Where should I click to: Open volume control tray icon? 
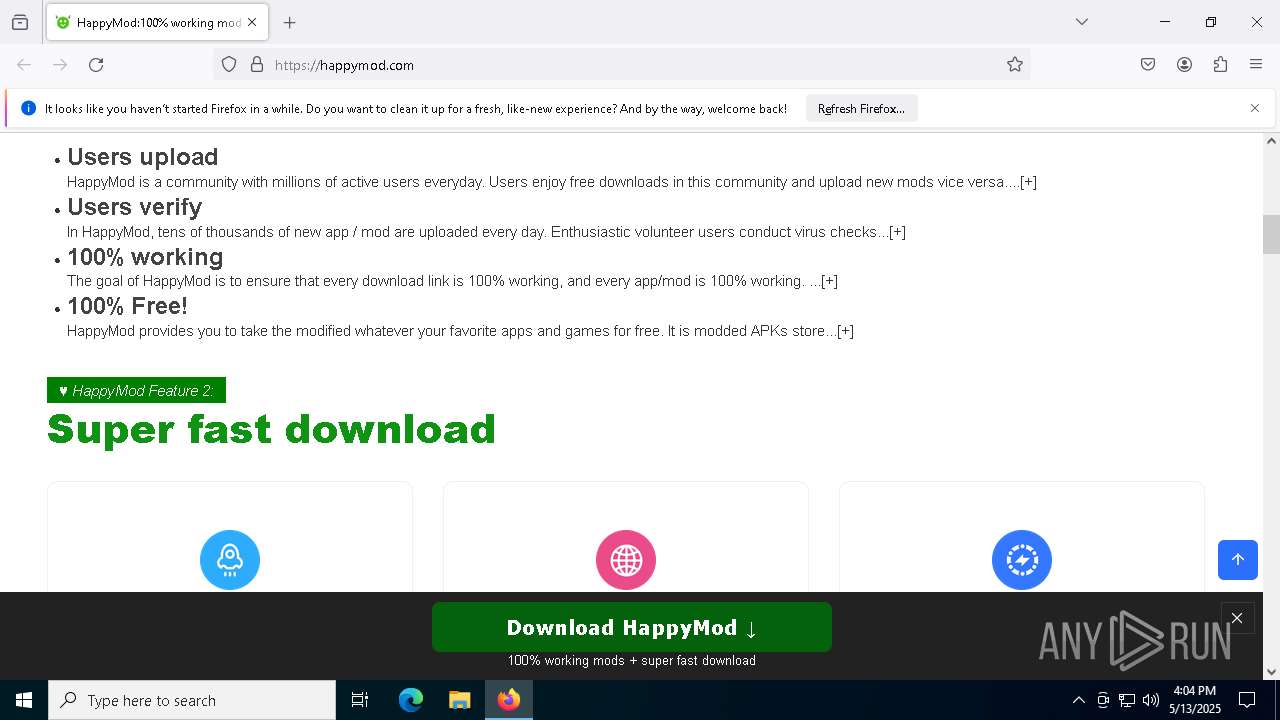coord(1151,700)
